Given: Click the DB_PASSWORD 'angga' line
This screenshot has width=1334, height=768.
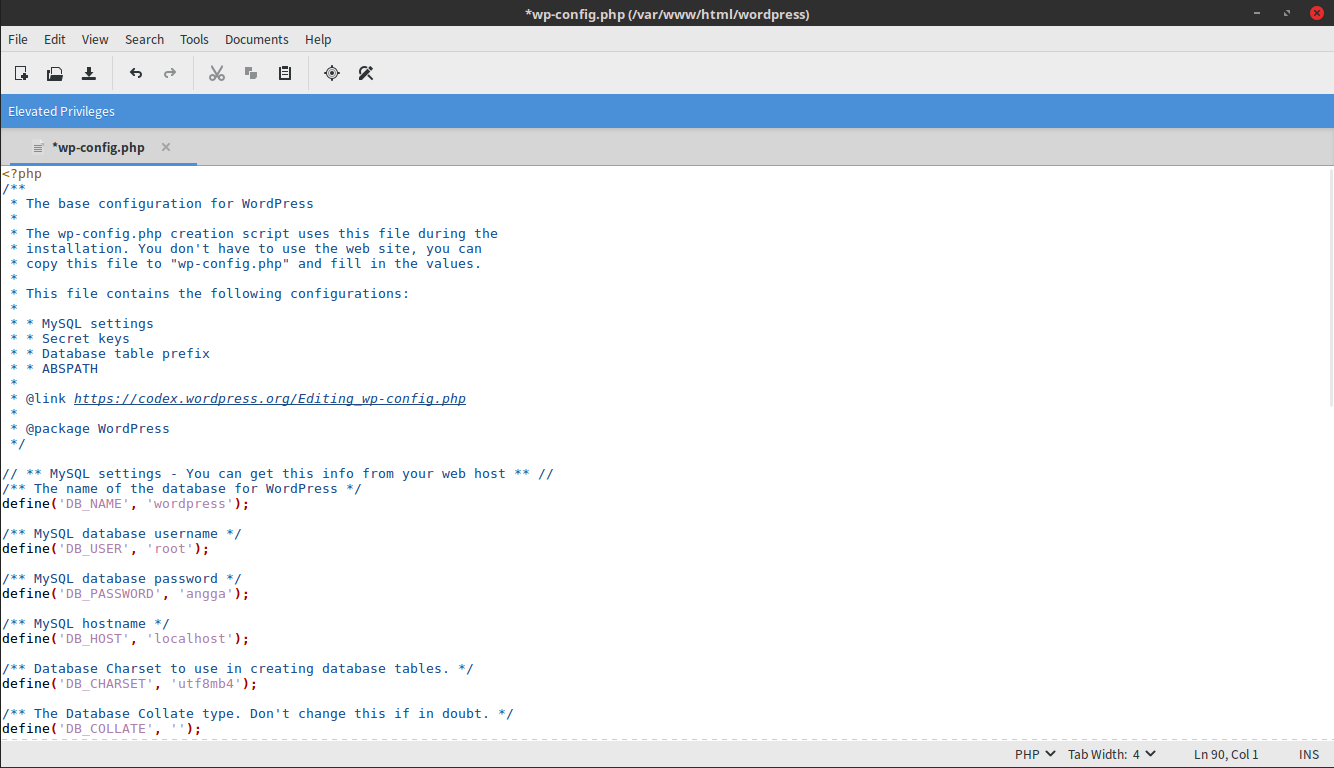Looking at the screenshot, I should 125,594.
